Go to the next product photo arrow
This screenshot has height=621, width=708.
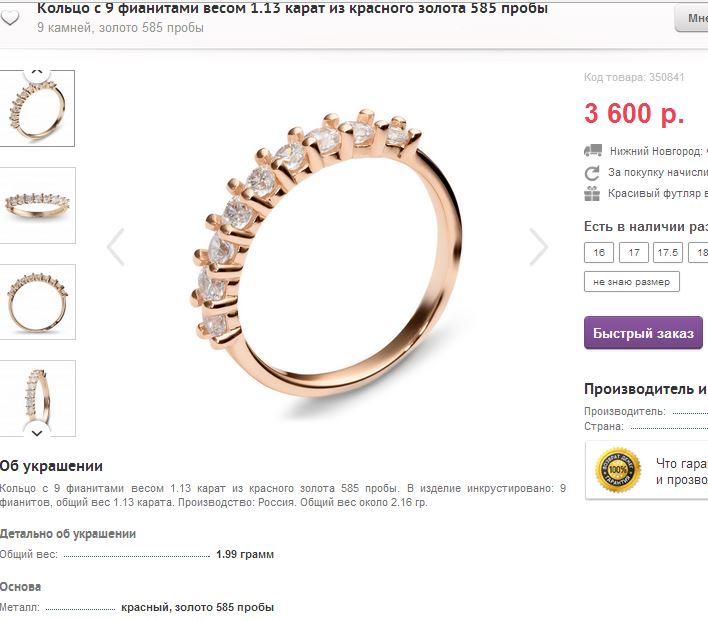pyautogui.click(x=539, y=247)
